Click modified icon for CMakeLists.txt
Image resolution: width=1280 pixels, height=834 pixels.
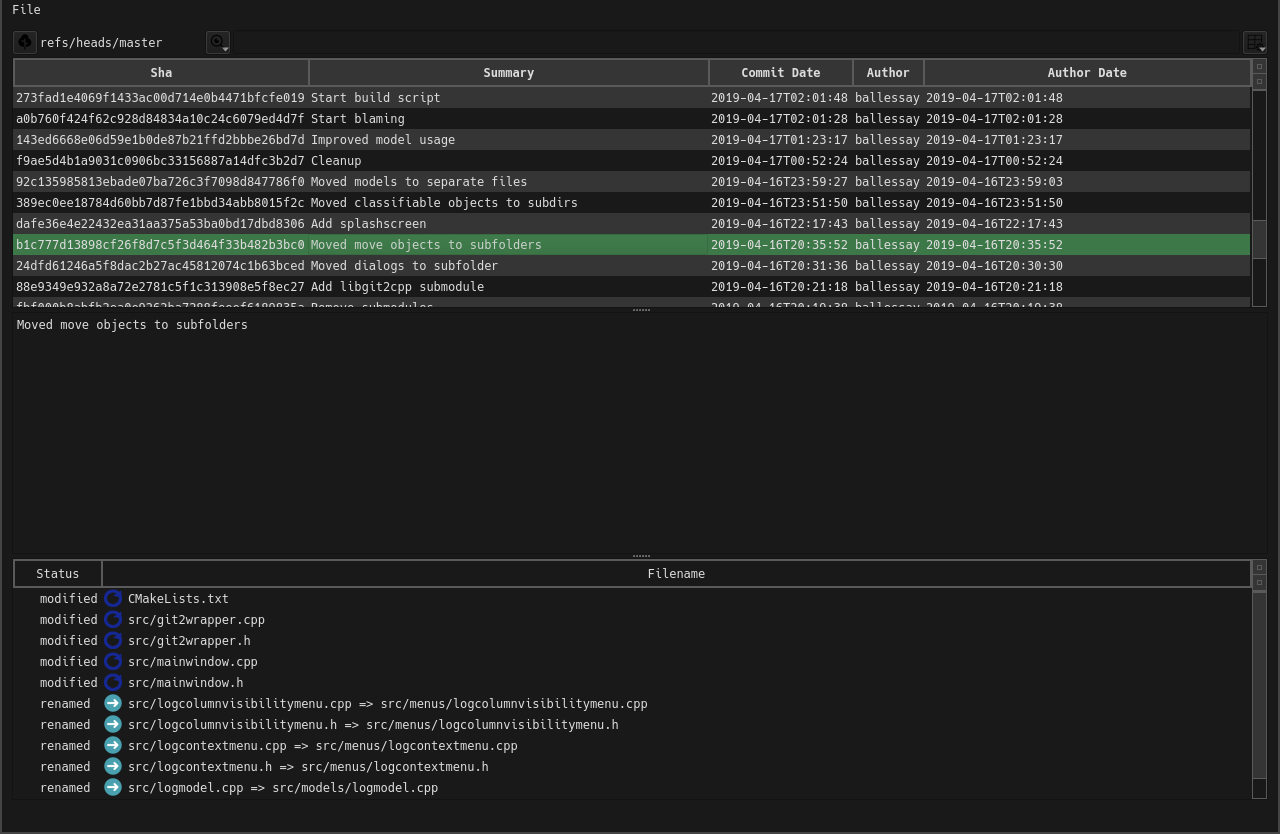coord(113,599)
